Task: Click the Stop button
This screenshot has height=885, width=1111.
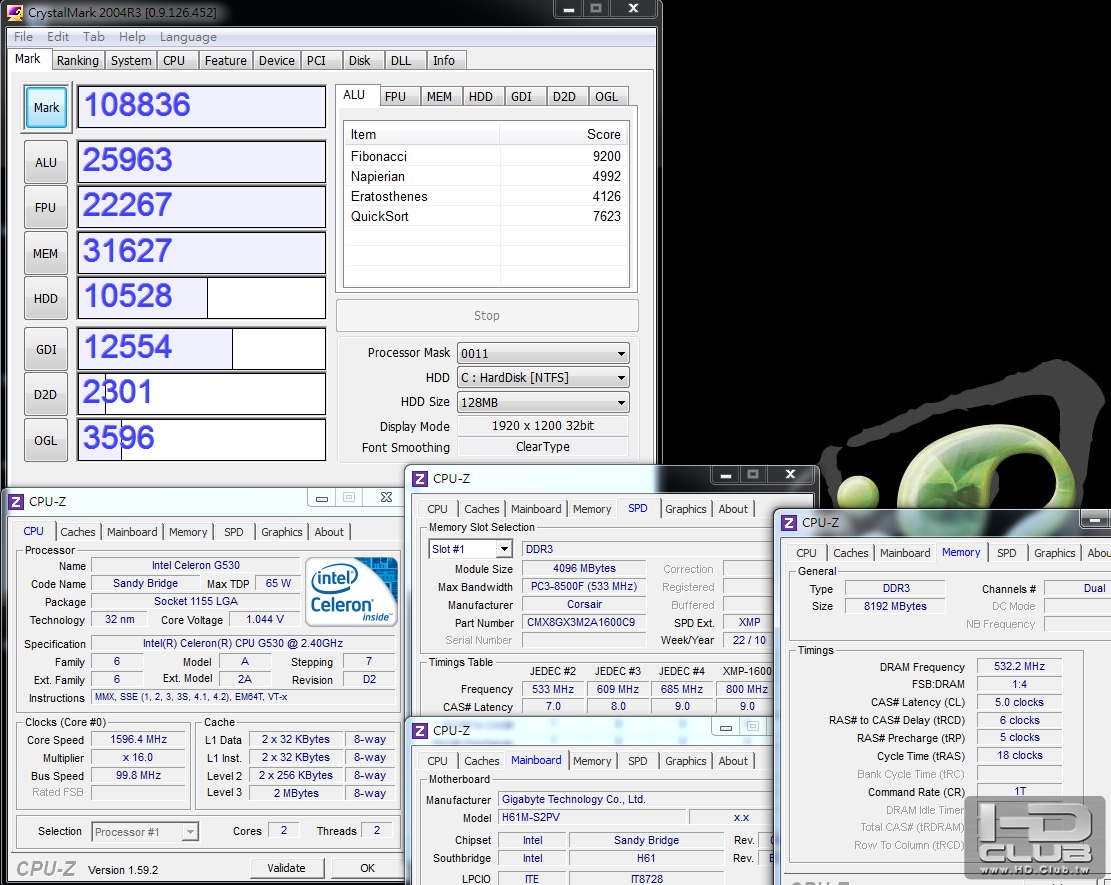Action: [487, 316]
